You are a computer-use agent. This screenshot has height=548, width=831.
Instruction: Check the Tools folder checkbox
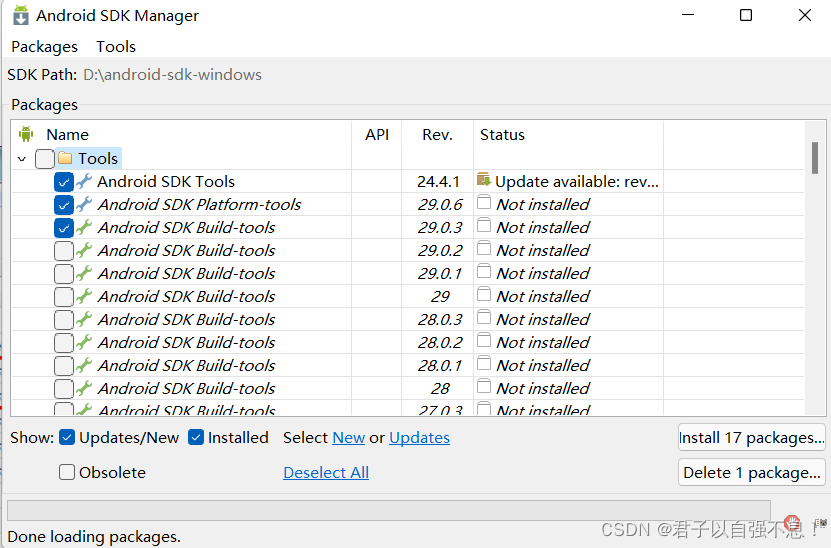[x=45, y=159]
